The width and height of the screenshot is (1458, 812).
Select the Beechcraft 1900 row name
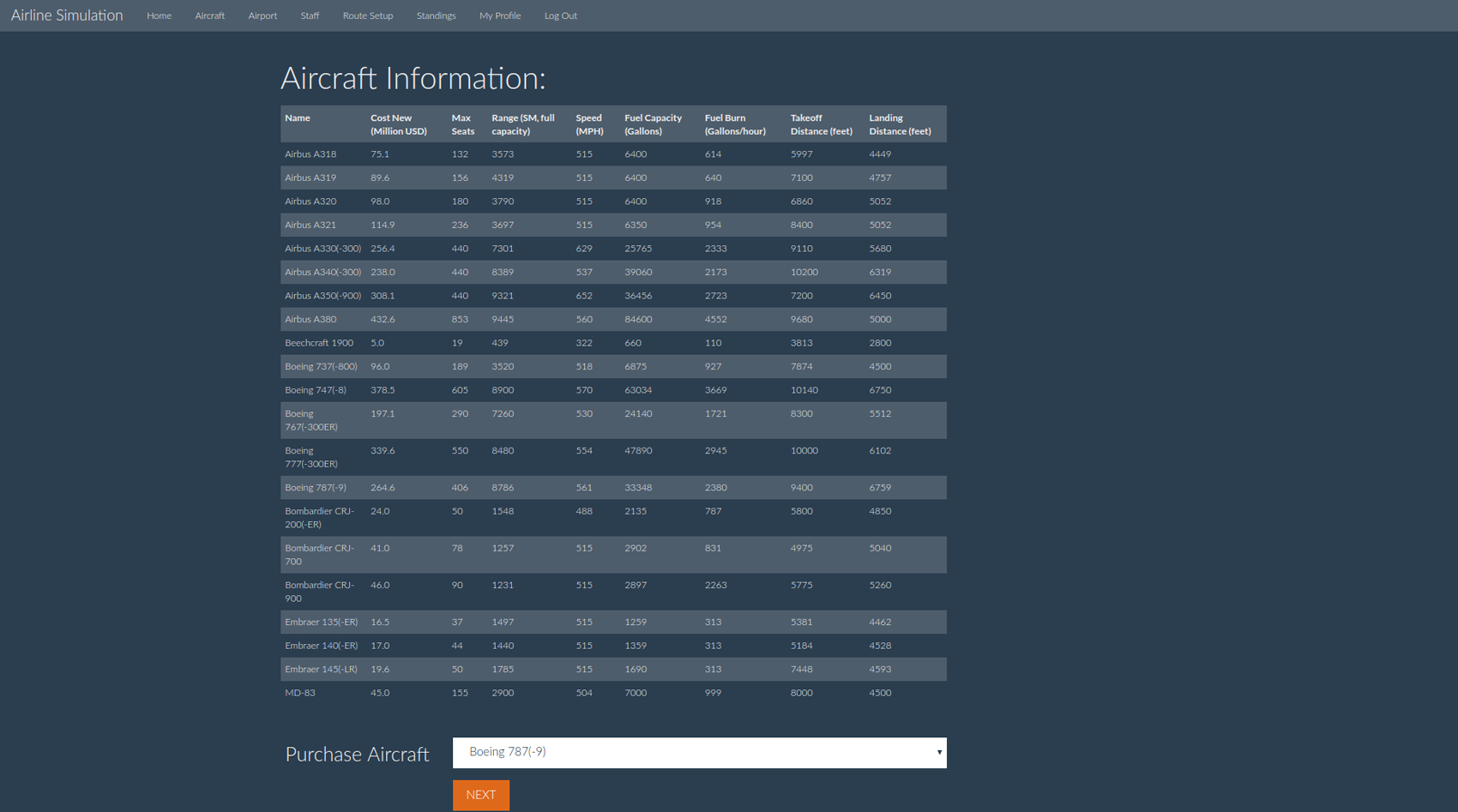pos(319,343)
